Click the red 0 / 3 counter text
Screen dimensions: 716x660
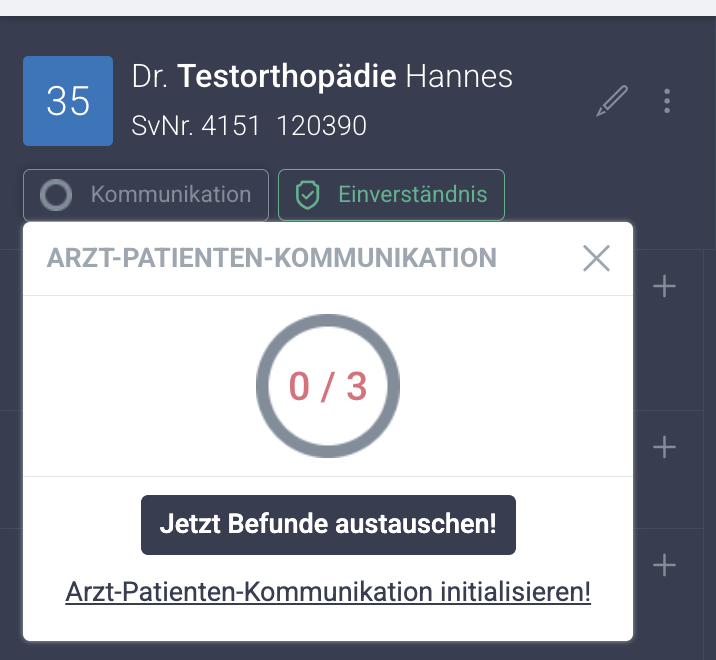point(328,386)
